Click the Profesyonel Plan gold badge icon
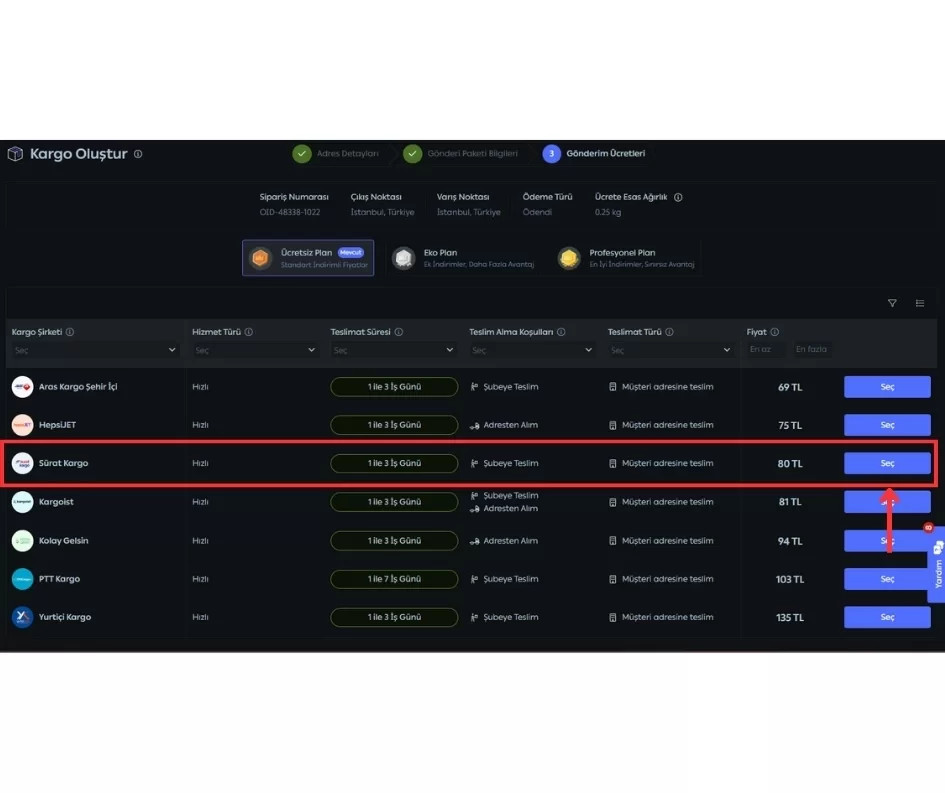This screenshot has width=945, height=793. click(x=569, y=259)
